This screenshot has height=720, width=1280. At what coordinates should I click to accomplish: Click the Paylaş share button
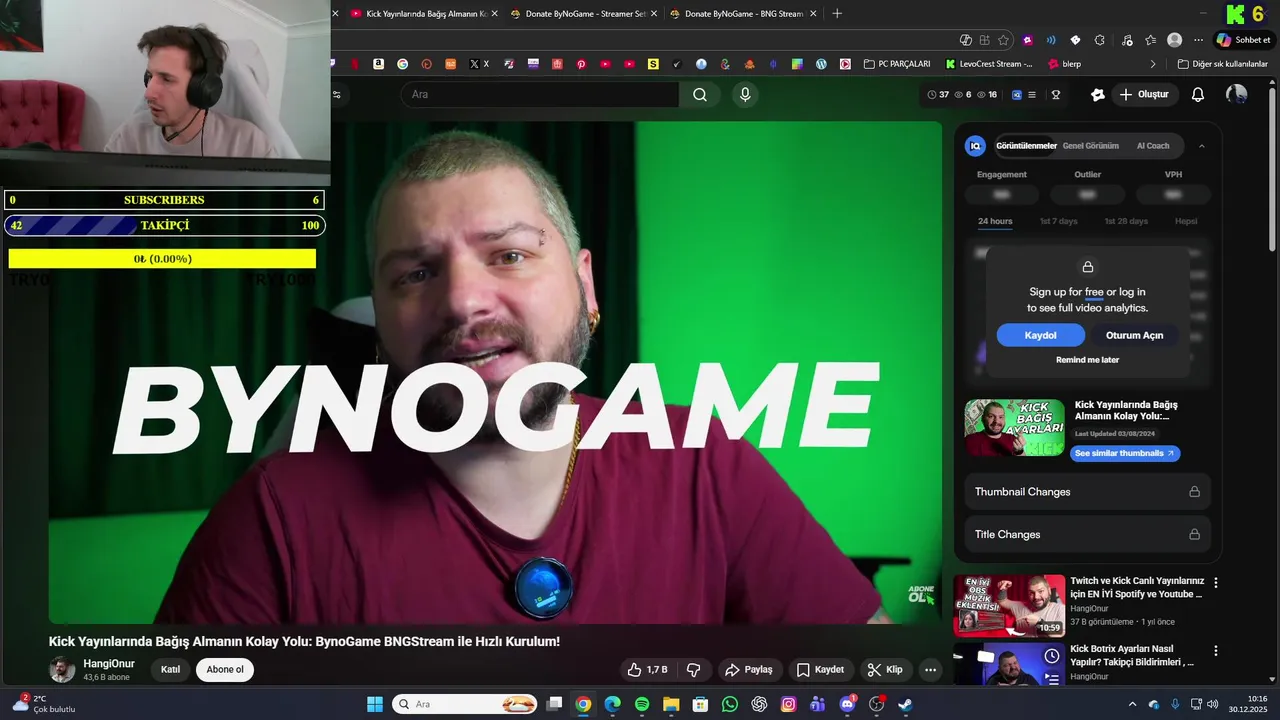749,670
